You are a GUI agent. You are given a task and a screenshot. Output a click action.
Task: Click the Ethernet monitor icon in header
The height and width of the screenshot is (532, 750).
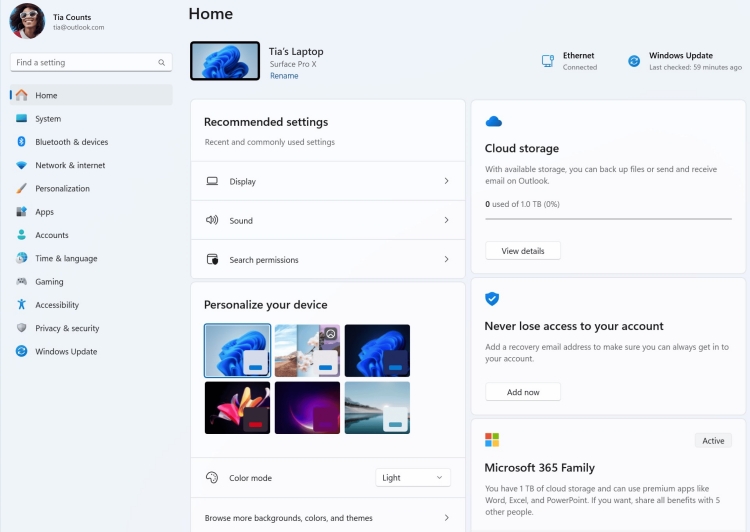(x=548, y=61)
